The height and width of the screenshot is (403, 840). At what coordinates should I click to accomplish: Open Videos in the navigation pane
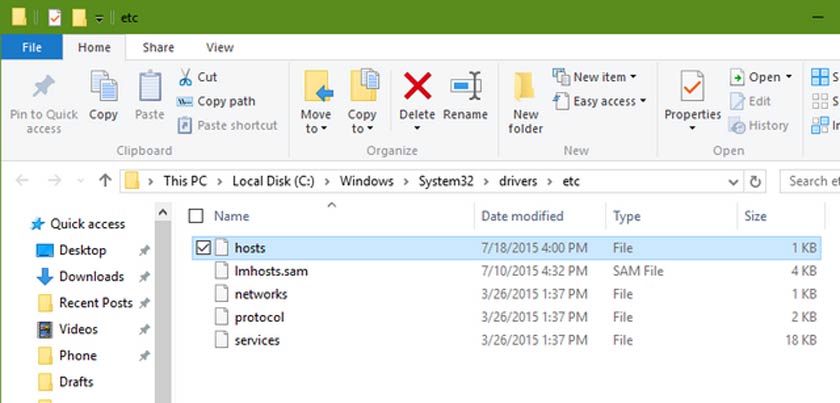[x=66, y=329]
